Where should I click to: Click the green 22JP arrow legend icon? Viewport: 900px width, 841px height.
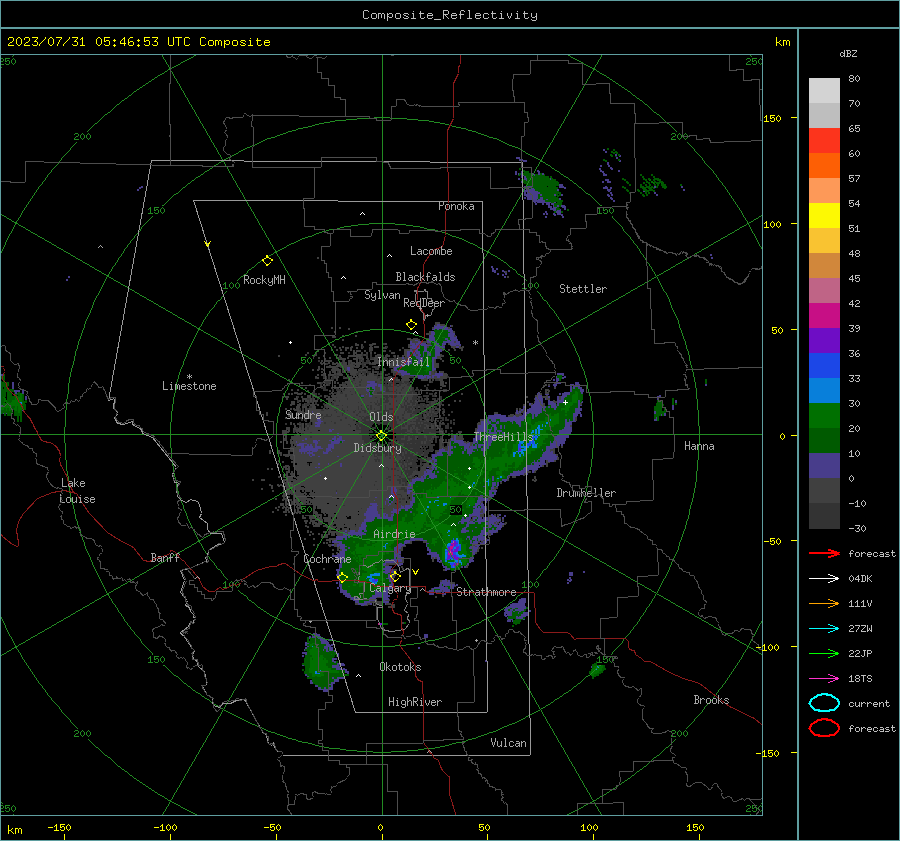coord(824,653)
